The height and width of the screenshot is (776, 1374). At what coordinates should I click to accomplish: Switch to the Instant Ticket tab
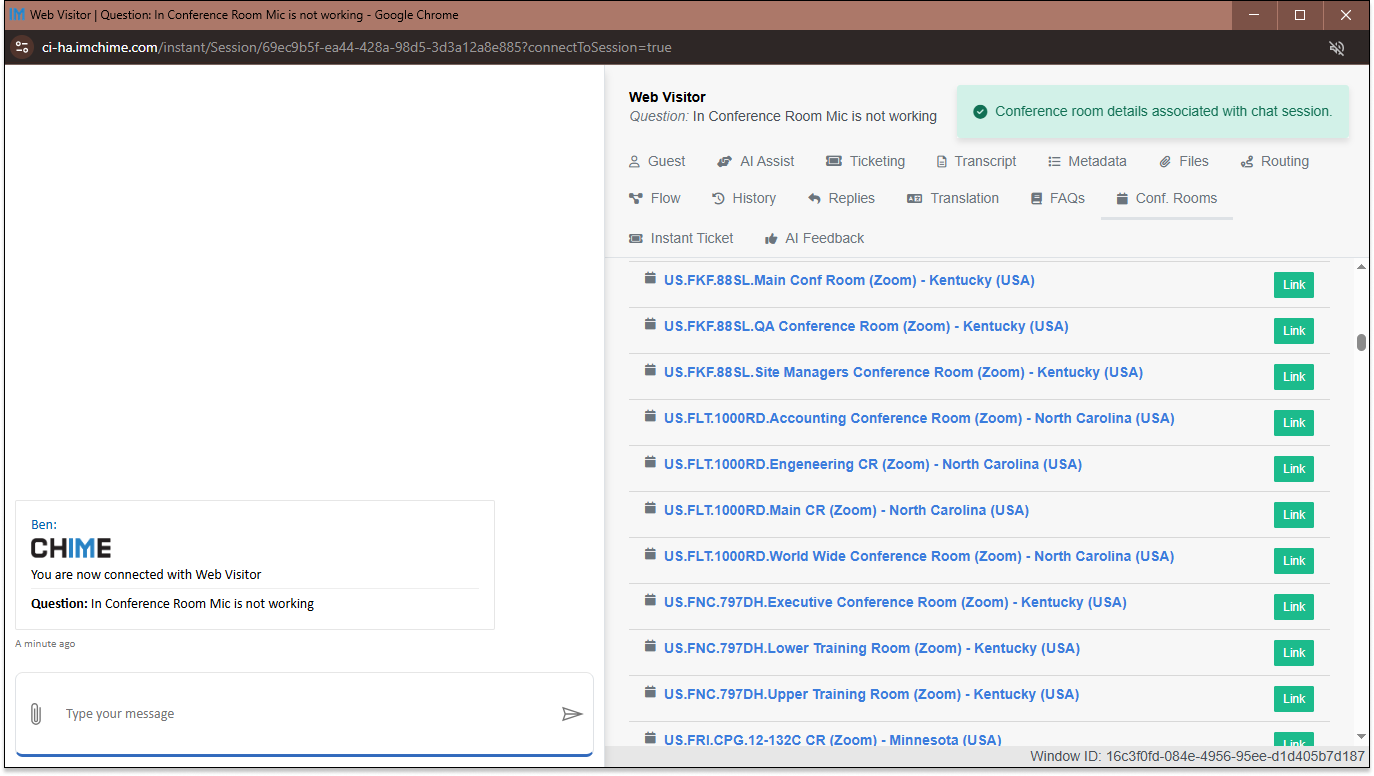coord(681,238)
